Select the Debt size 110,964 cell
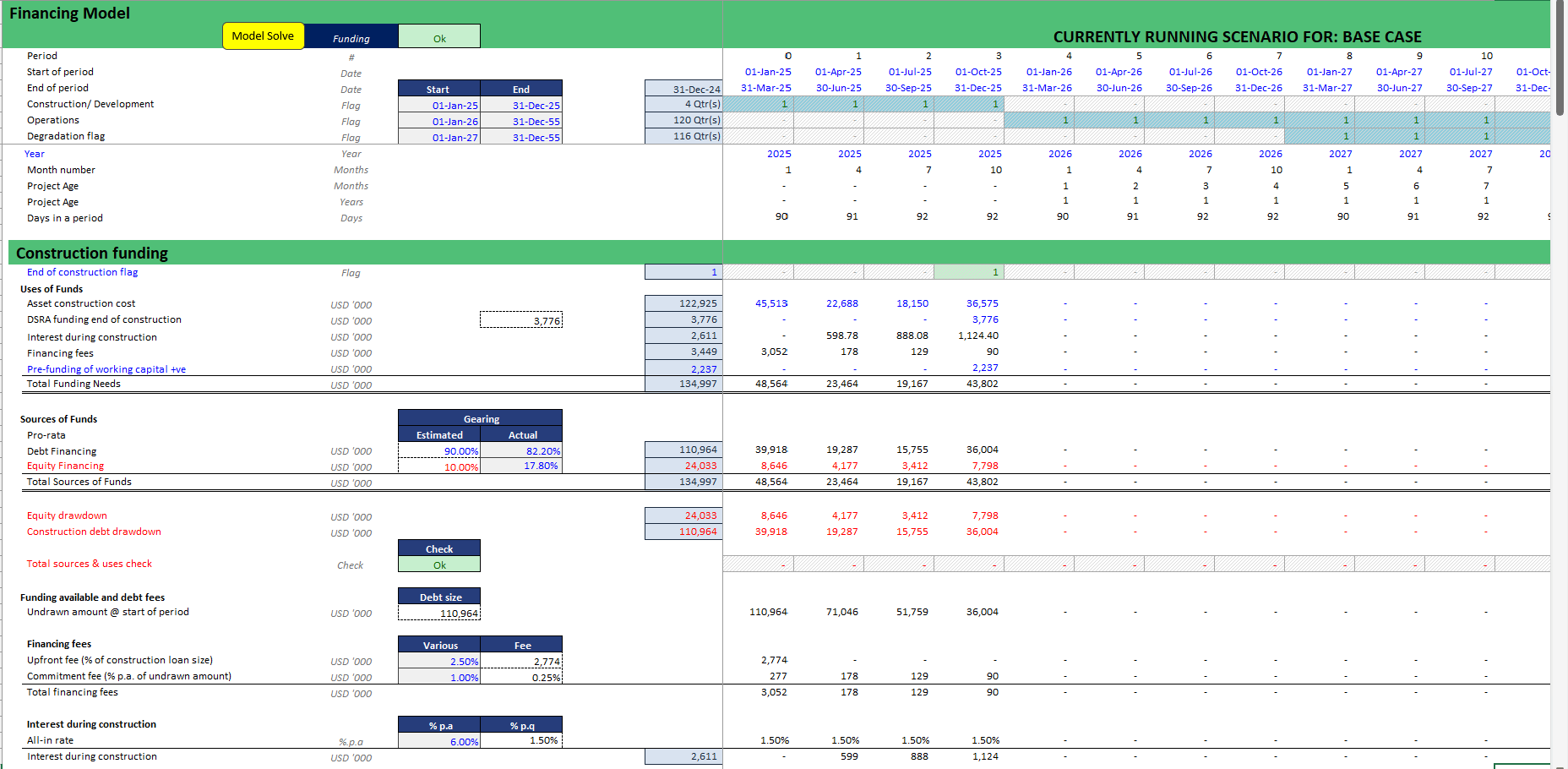Viewport: 1568px width, 769px height. 439,614
